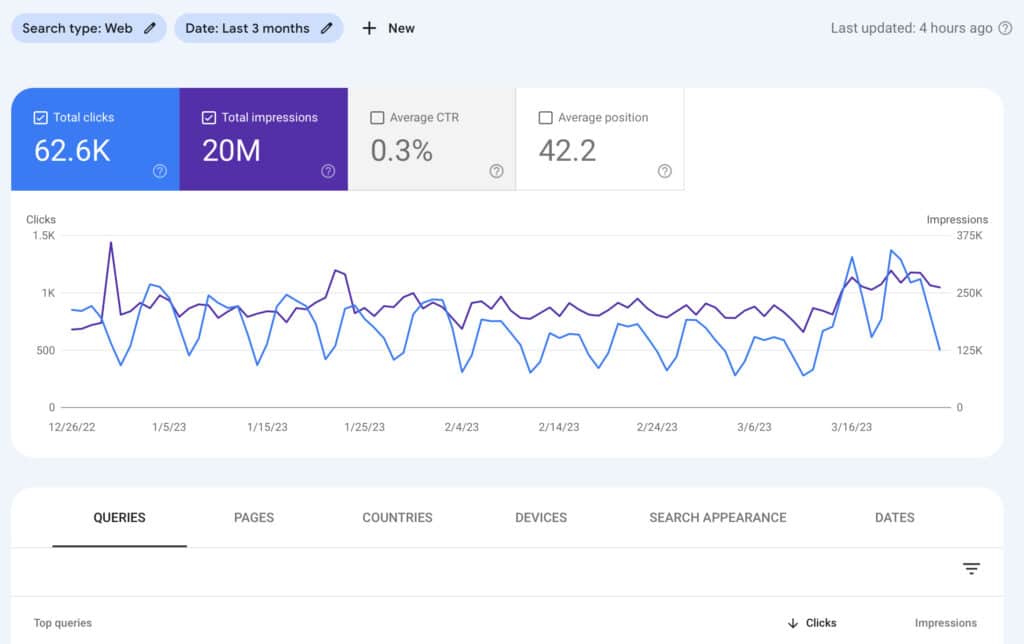Open help icon beside Last updated text
Image resolution: width=1024 pixels, height=644 pixels.
point(1005,28)
